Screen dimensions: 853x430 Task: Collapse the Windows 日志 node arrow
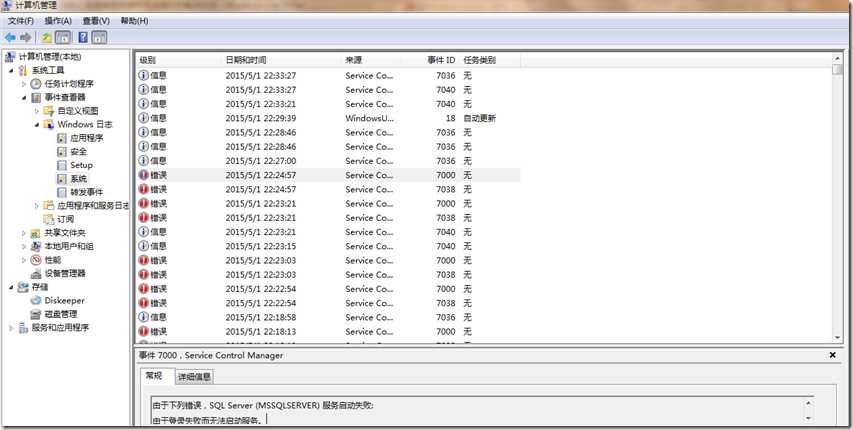[37, 125]
